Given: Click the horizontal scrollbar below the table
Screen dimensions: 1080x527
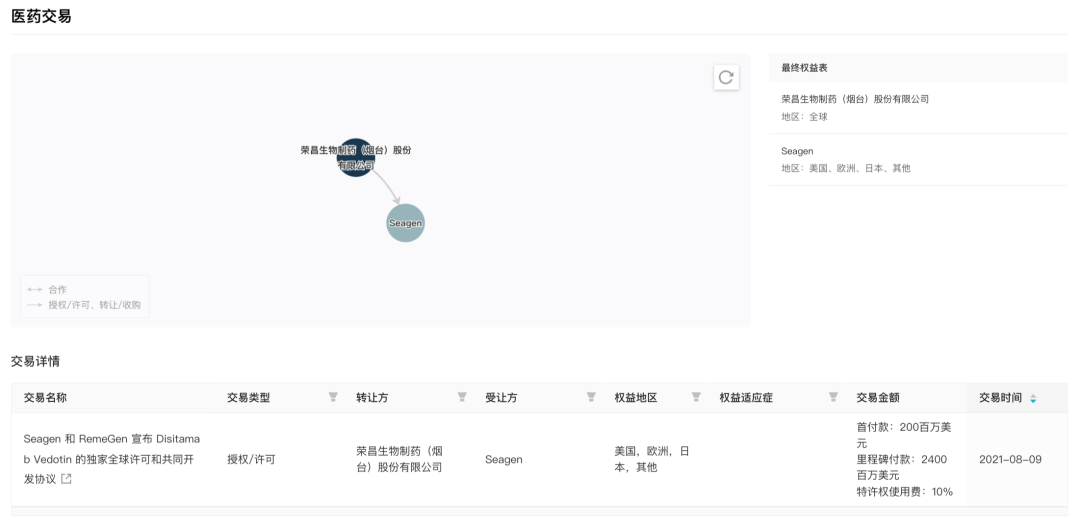Looking at the screenshot, I should (539, 511).
